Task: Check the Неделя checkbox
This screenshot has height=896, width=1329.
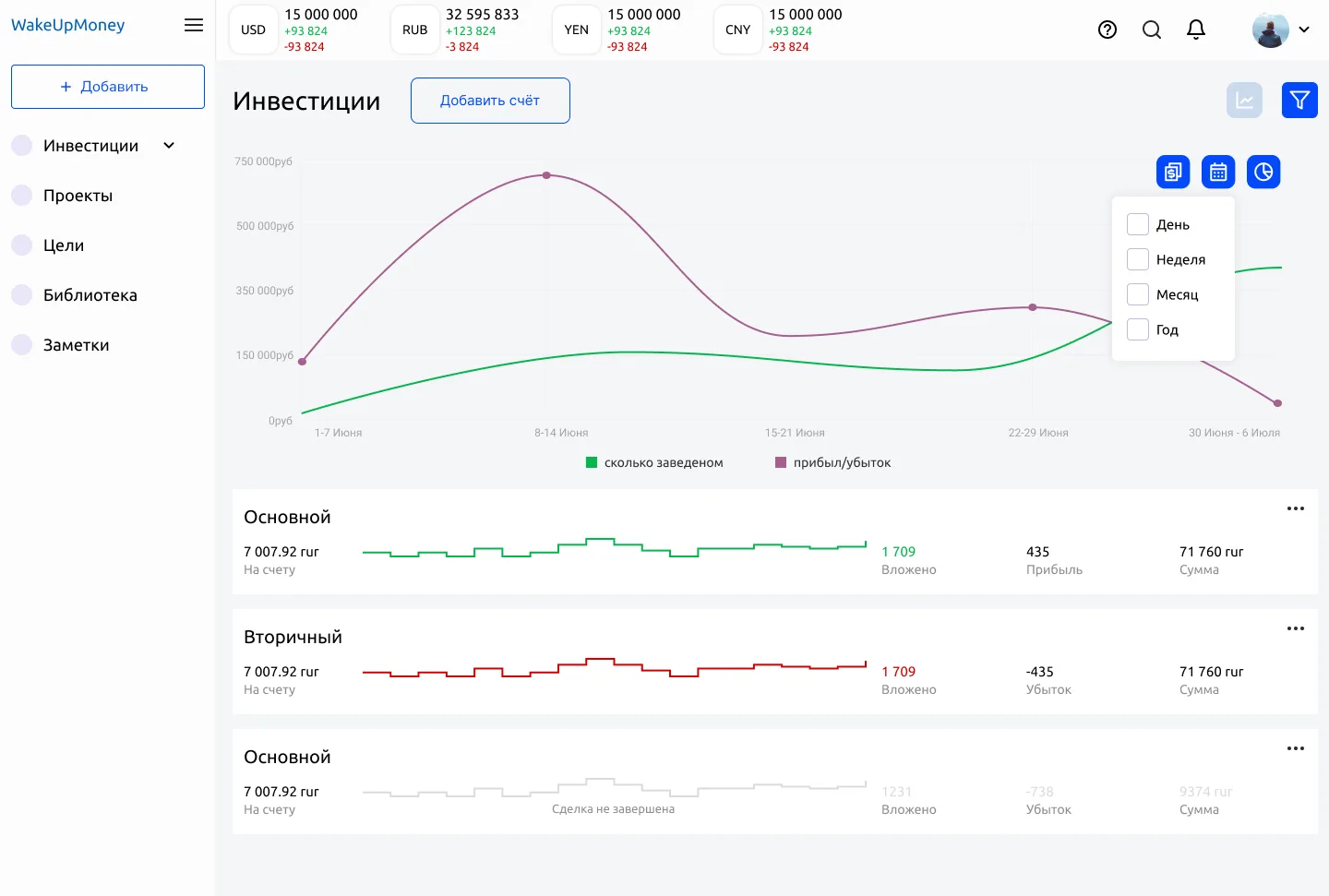Action: tap(1138, 259)
